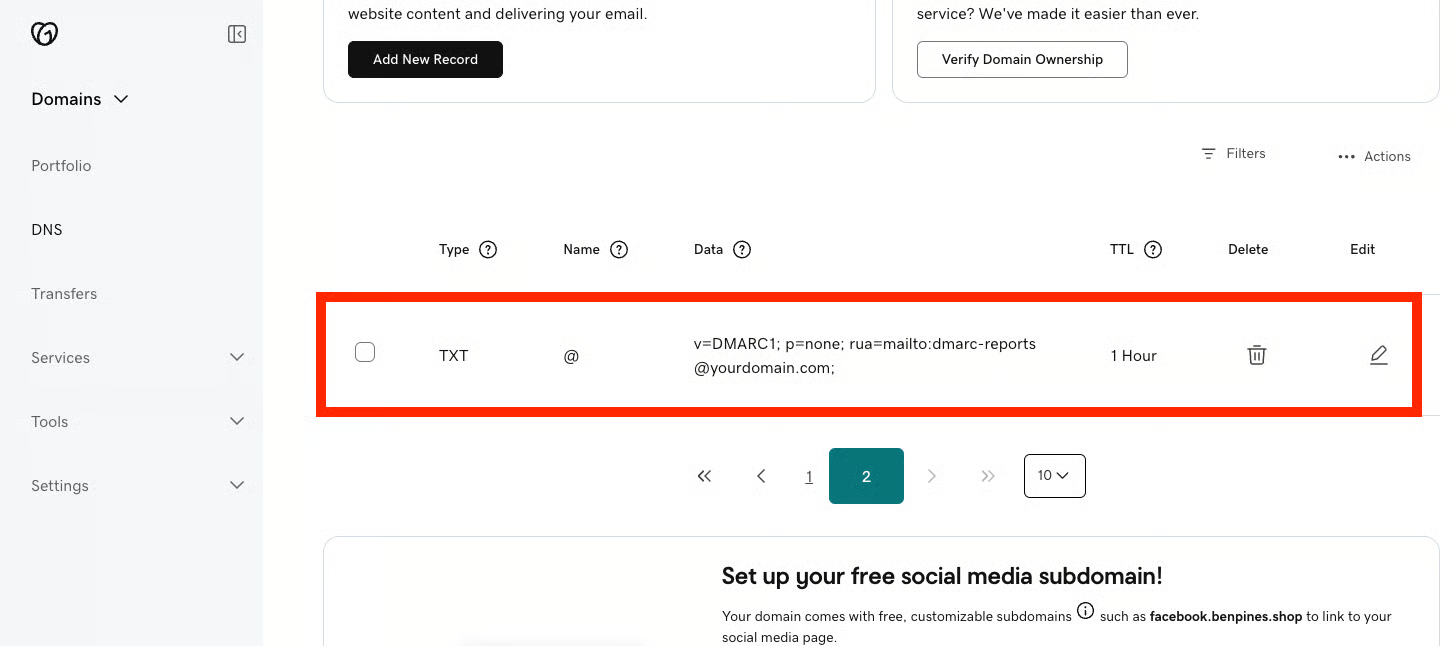The width and height of the screenshot is (1452, 646).
Task: Edit the DMARC record with pencil icon
Action: tap(1379, 355)
